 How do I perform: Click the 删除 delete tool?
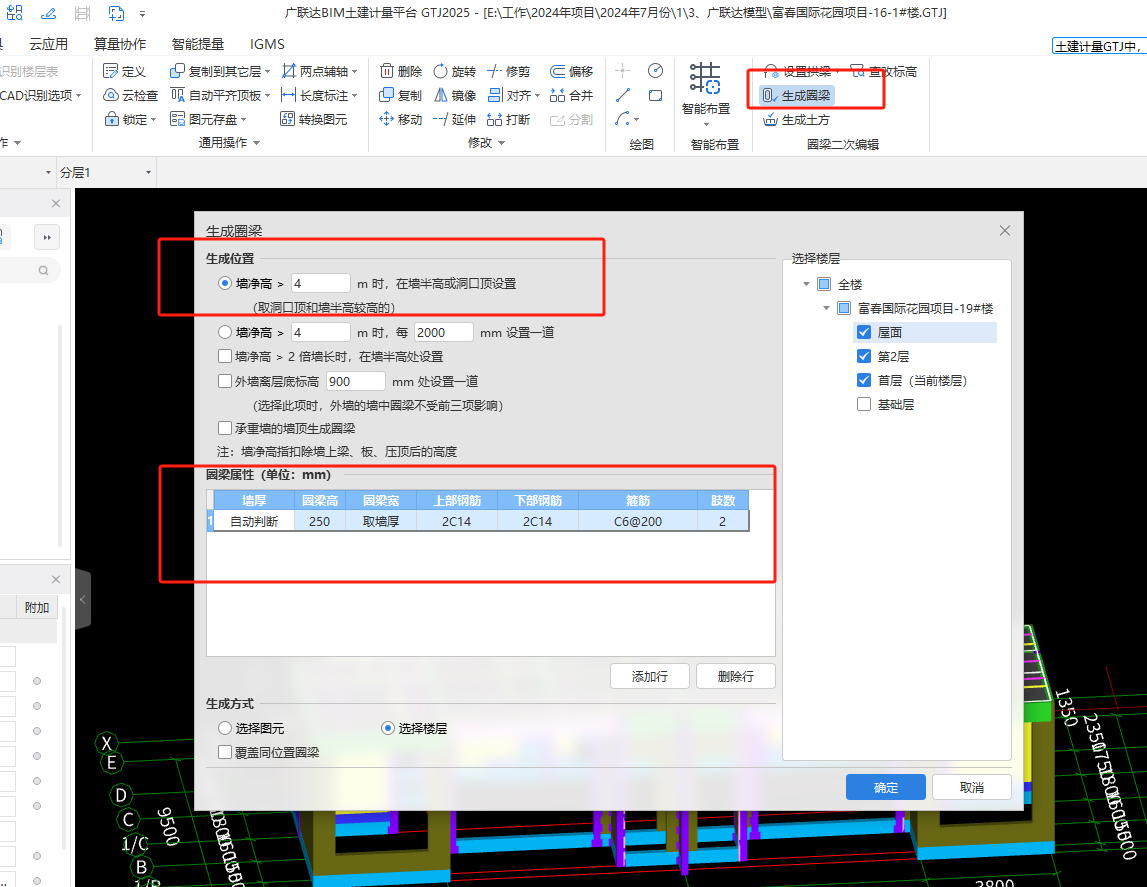coord(401,71)
